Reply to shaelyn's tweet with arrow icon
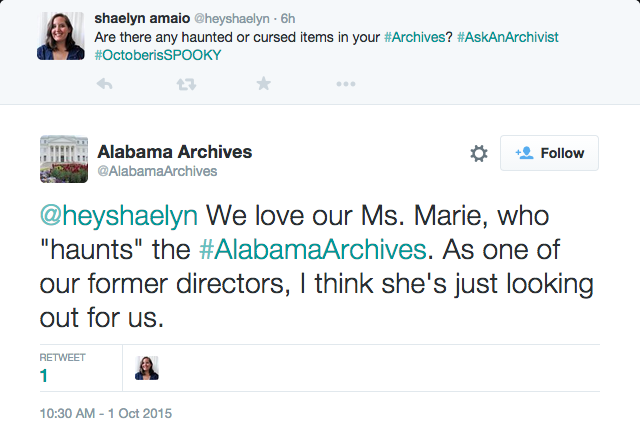Screen dimensions: 640x426 104,84
